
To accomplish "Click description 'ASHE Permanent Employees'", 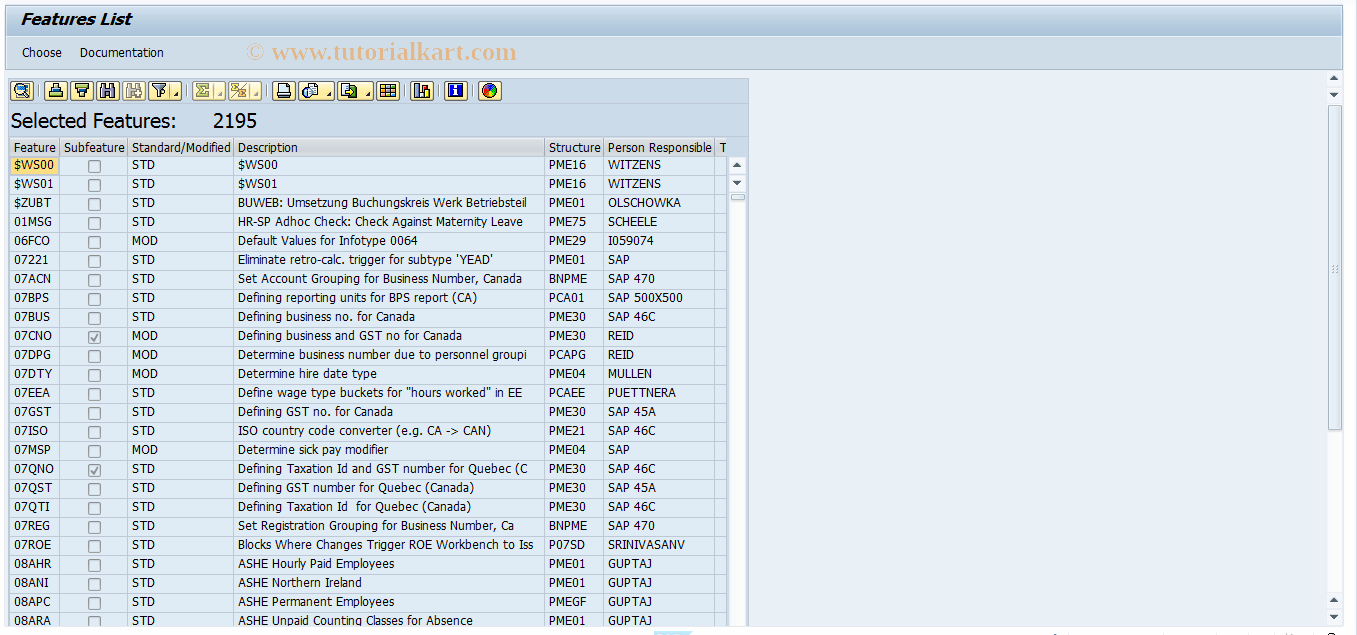I will pos(316,602).
